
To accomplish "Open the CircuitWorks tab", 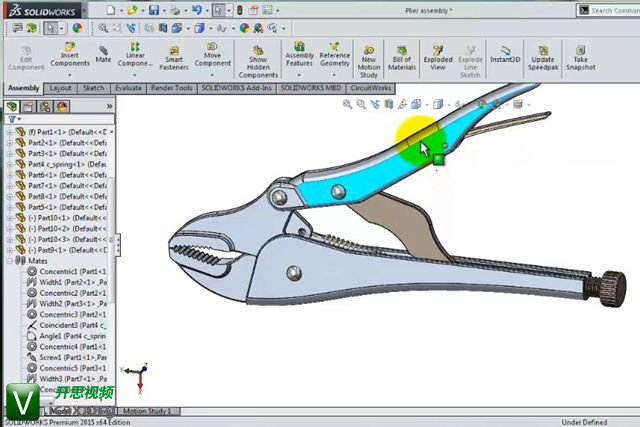I will tap(371, 88).
